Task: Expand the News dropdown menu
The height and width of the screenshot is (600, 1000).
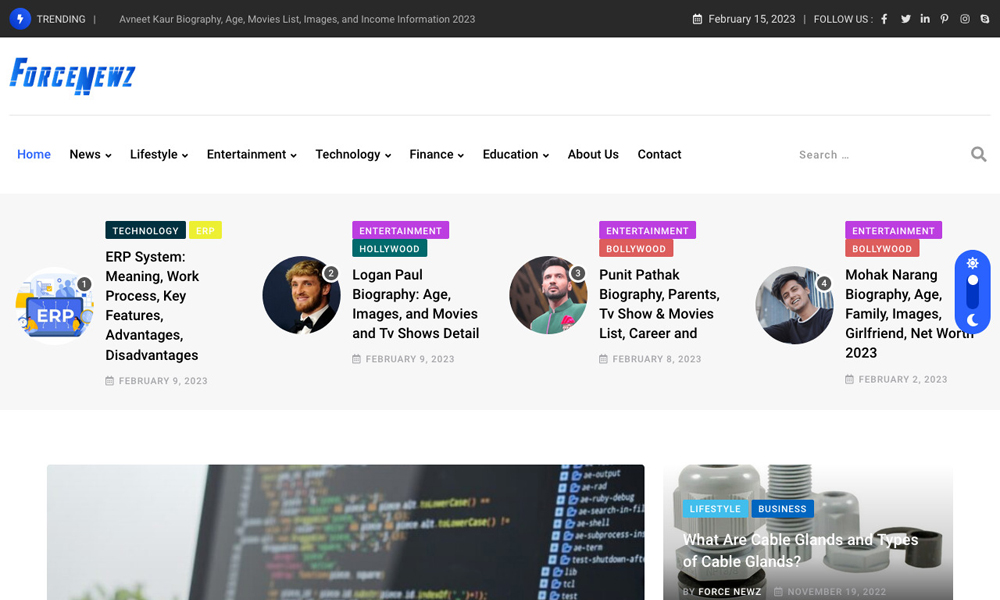Action: 90,154
